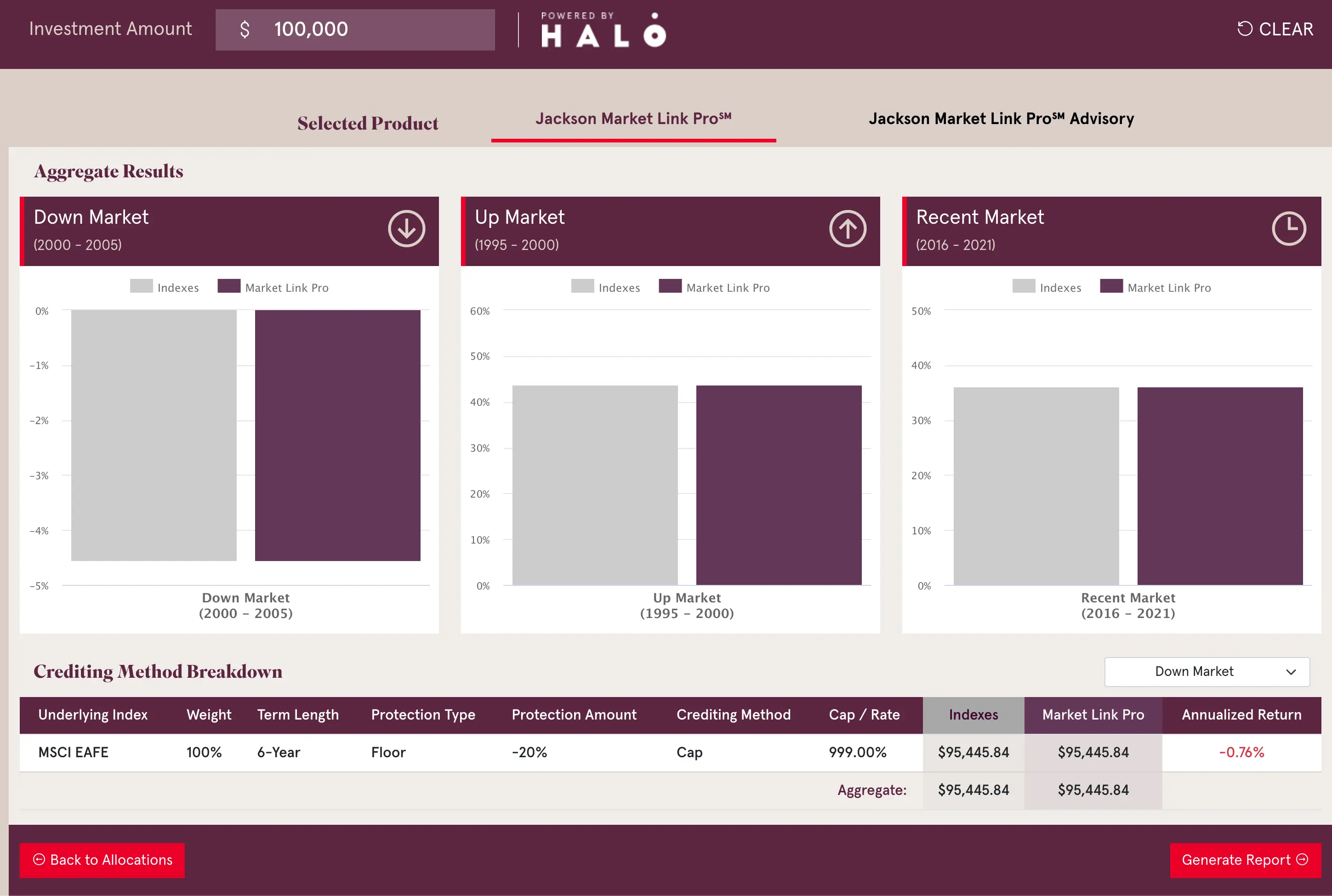
Task: Click the Investment Amount label
Action: point(110,28)
